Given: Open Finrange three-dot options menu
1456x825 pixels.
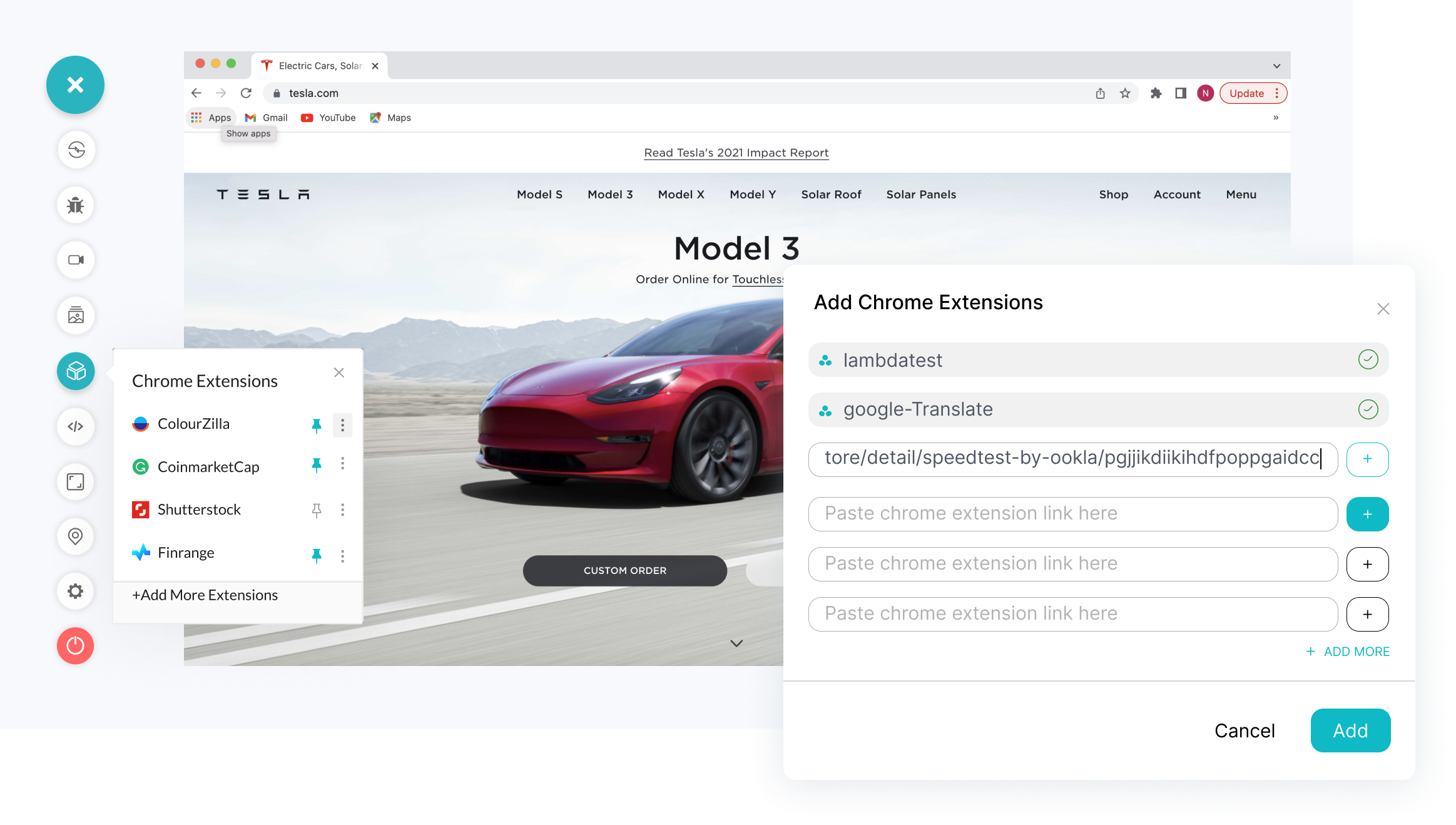Looking at the screenshot, I should pos(342,556).
